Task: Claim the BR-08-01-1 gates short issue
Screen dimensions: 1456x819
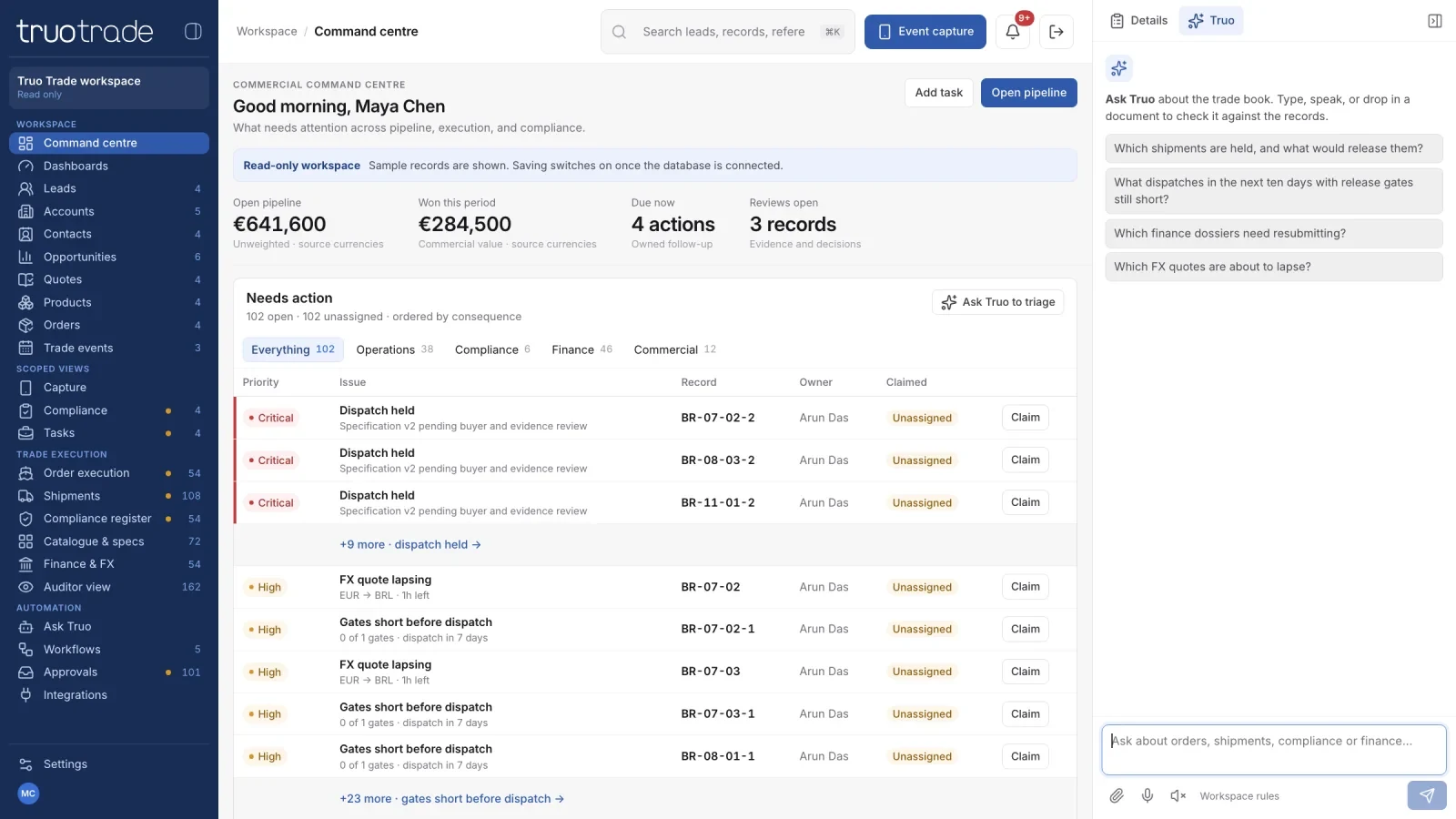Action: point(1026,756)
